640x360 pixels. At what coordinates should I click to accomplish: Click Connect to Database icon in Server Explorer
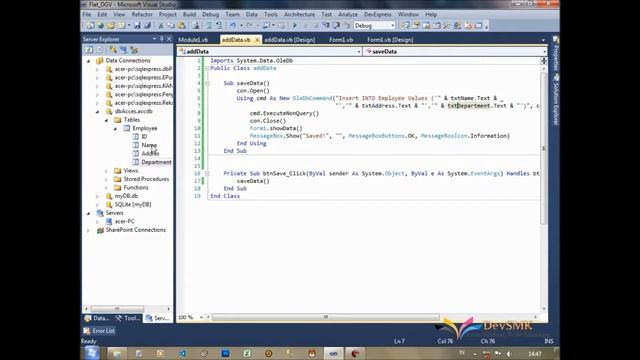(113, 50)
